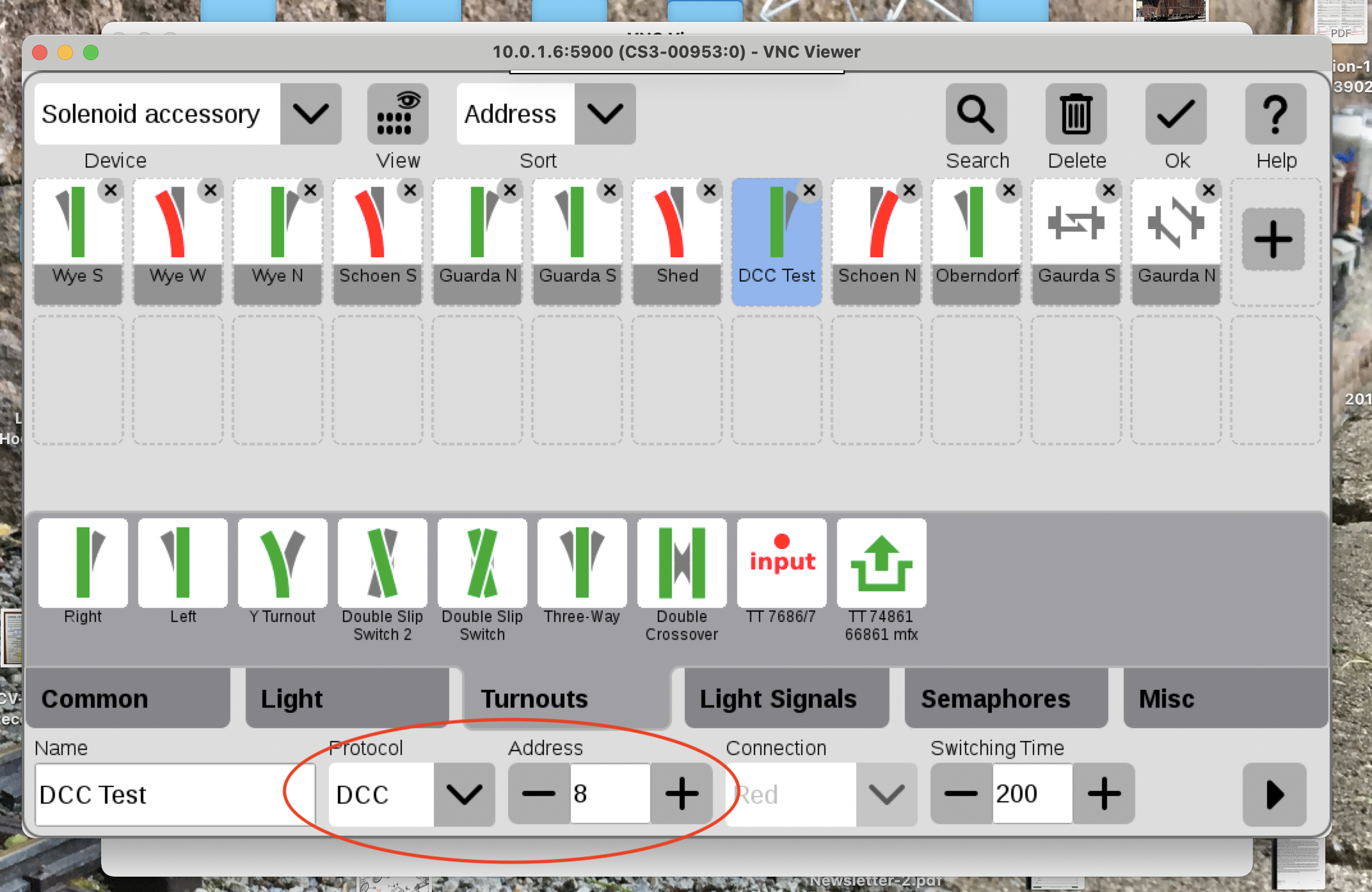Select the Schoen N turnout tile
This screenshot has height=892, width=1372.
point(877,241)
